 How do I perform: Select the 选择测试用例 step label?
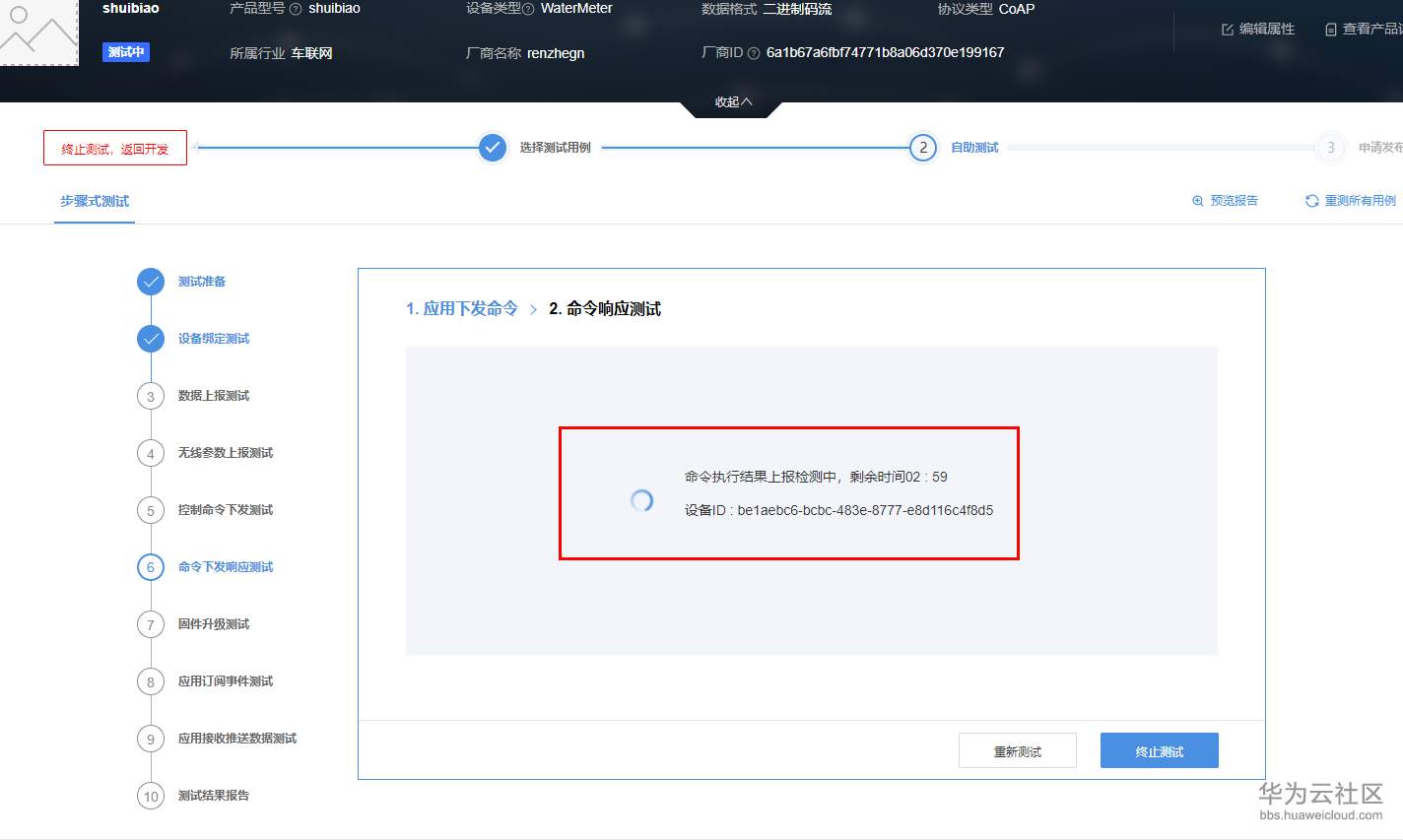556,148
